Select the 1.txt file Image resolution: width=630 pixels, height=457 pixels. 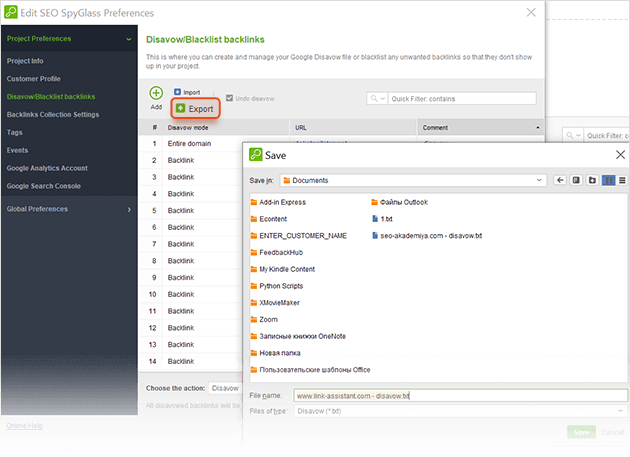[387, 219]
